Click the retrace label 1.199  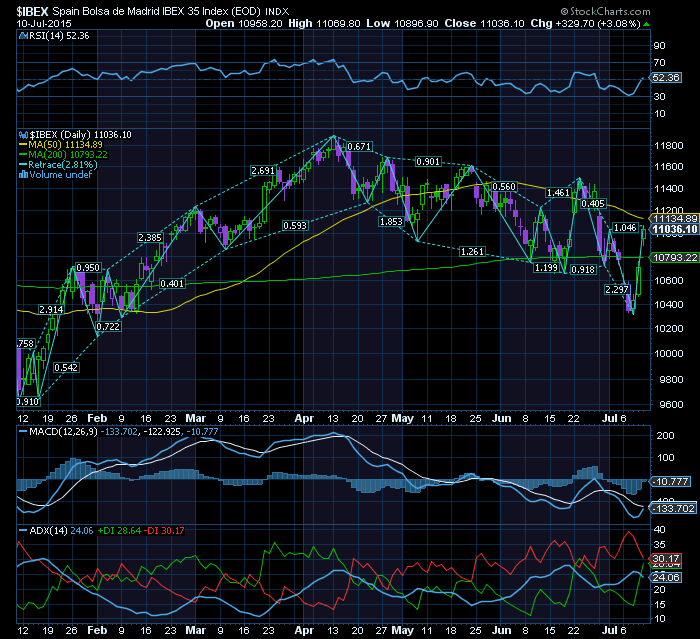click(546, 267)
